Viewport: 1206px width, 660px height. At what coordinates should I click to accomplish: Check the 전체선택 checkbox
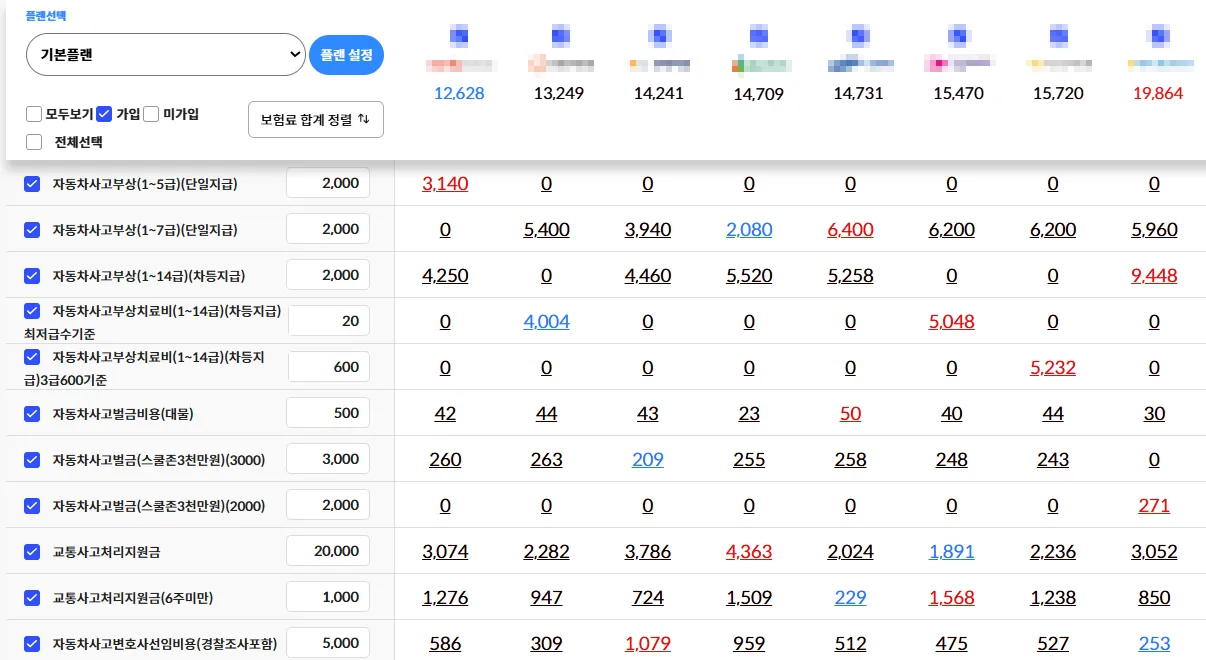34,142
